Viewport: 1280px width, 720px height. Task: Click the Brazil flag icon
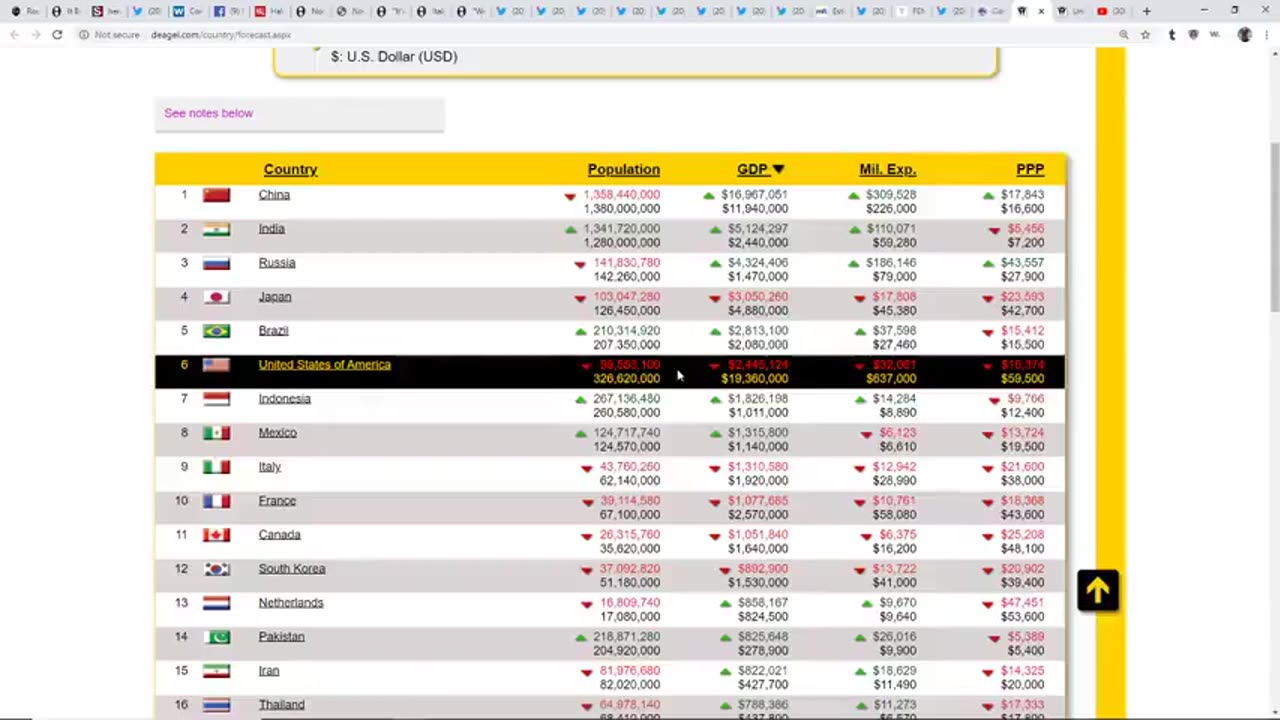[x=216, y=331]
